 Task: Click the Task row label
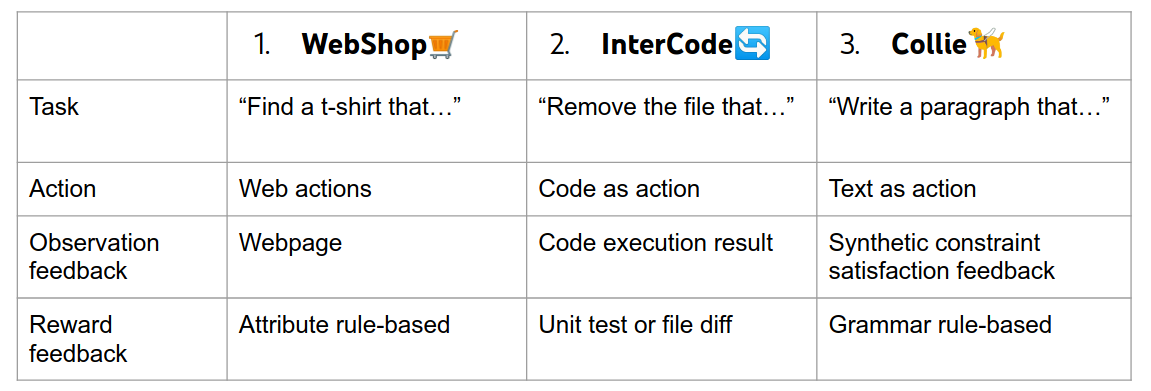tap(54, 109)
